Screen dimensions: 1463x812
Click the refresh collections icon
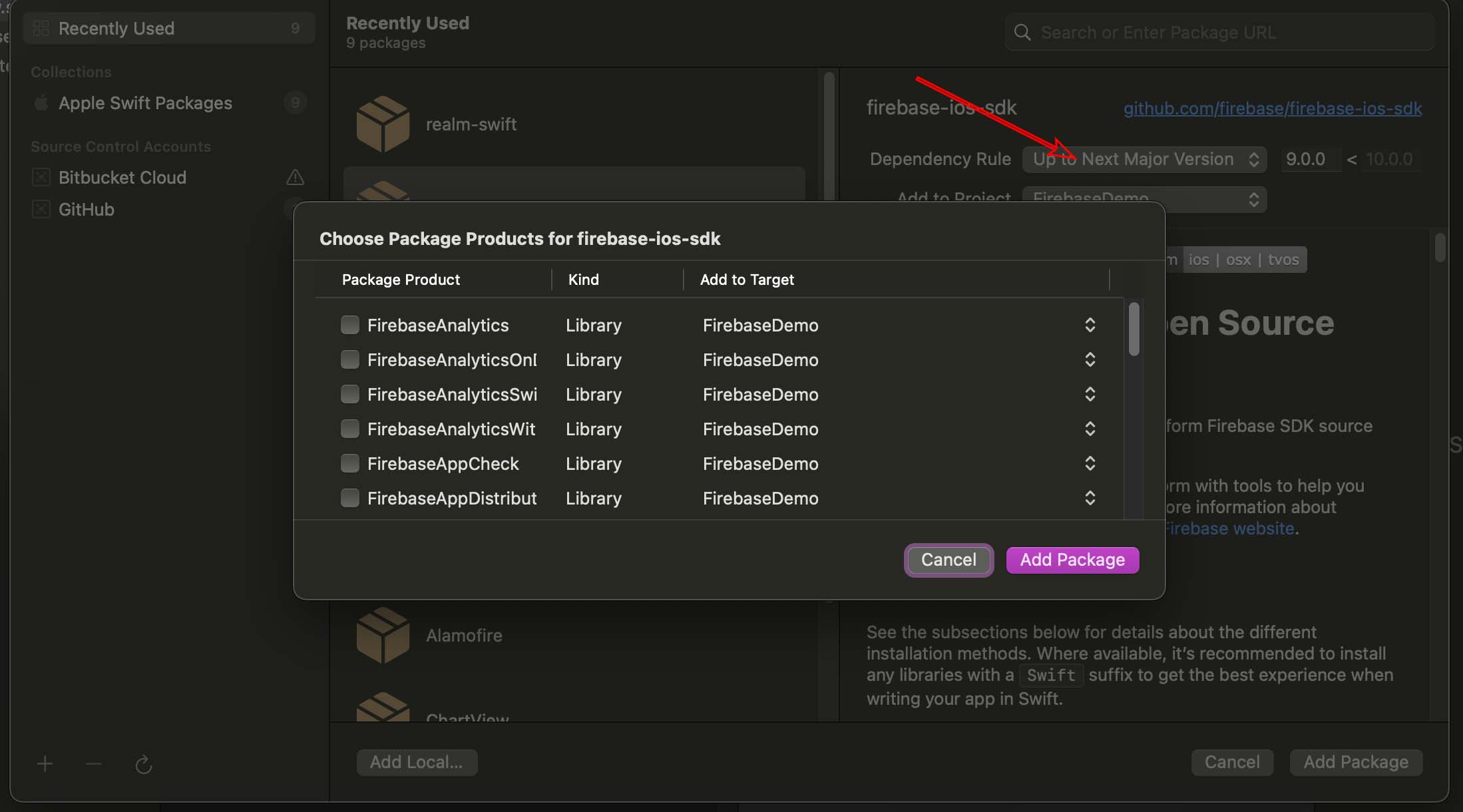click(x=144, y=764)
